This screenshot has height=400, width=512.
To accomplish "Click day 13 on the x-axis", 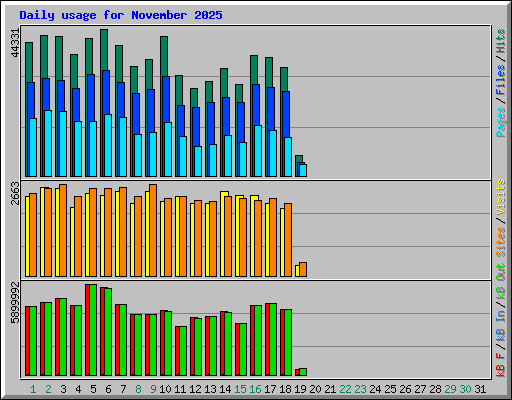I will [x=210, y=389].
